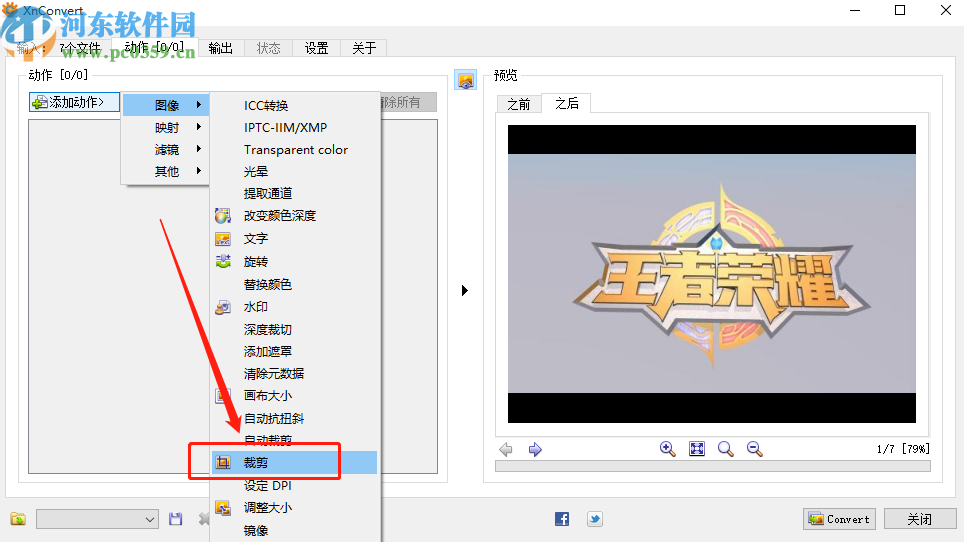Select 深度裁切 menu item
Image resolution: width=964 pixels, height=542 pixels.
pyautogui.click(x=267, y=329)
